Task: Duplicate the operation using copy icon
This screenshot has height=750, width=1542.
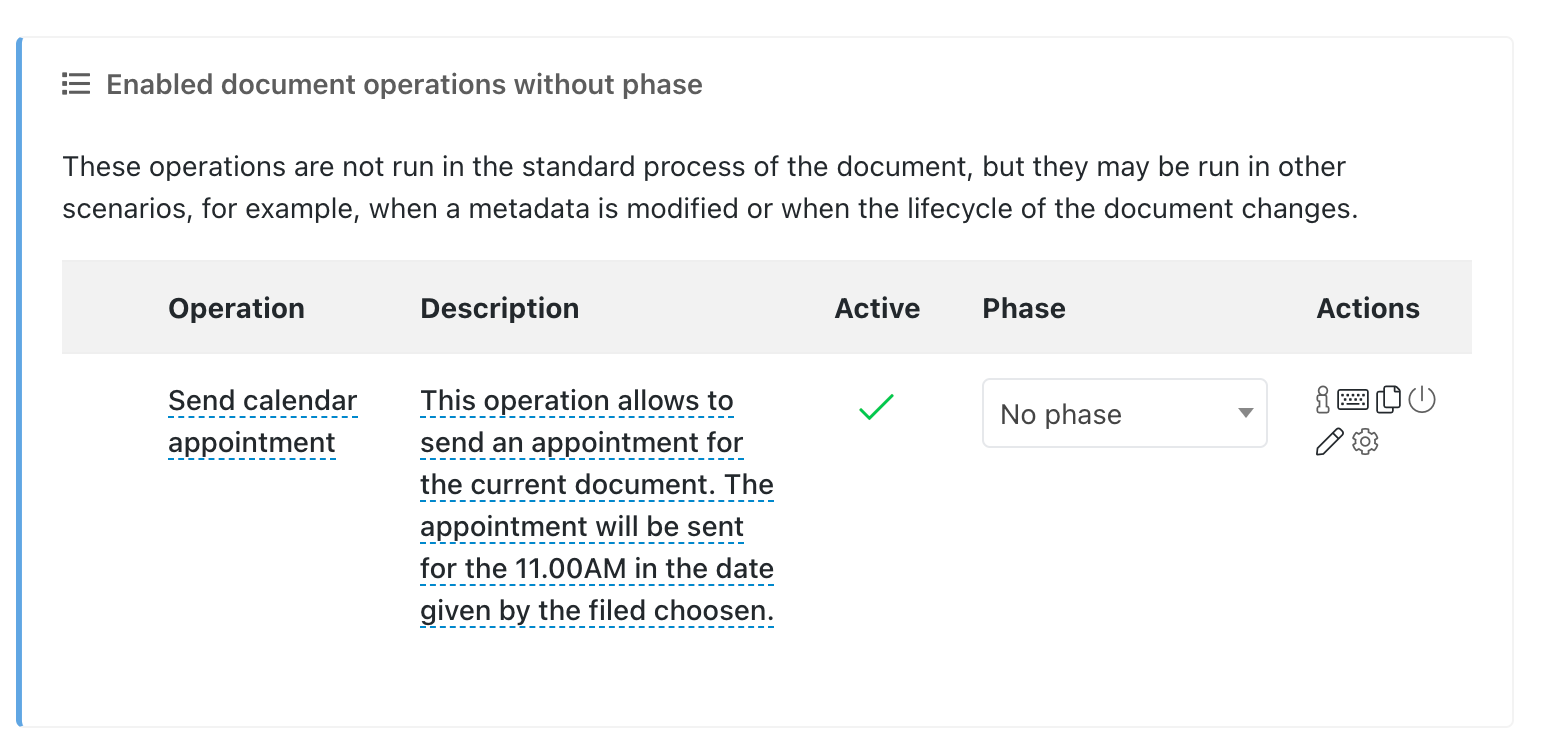Action: pyautogui.click(x=1388, y=400)
